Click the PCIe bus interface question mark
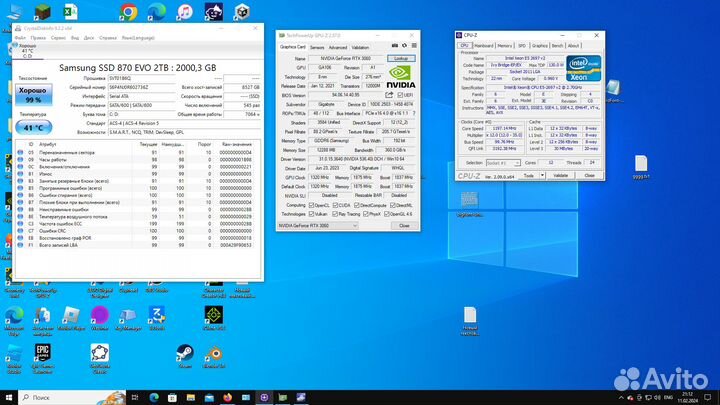The width and height of the screenshot is (720, 405). pos(414,113)
